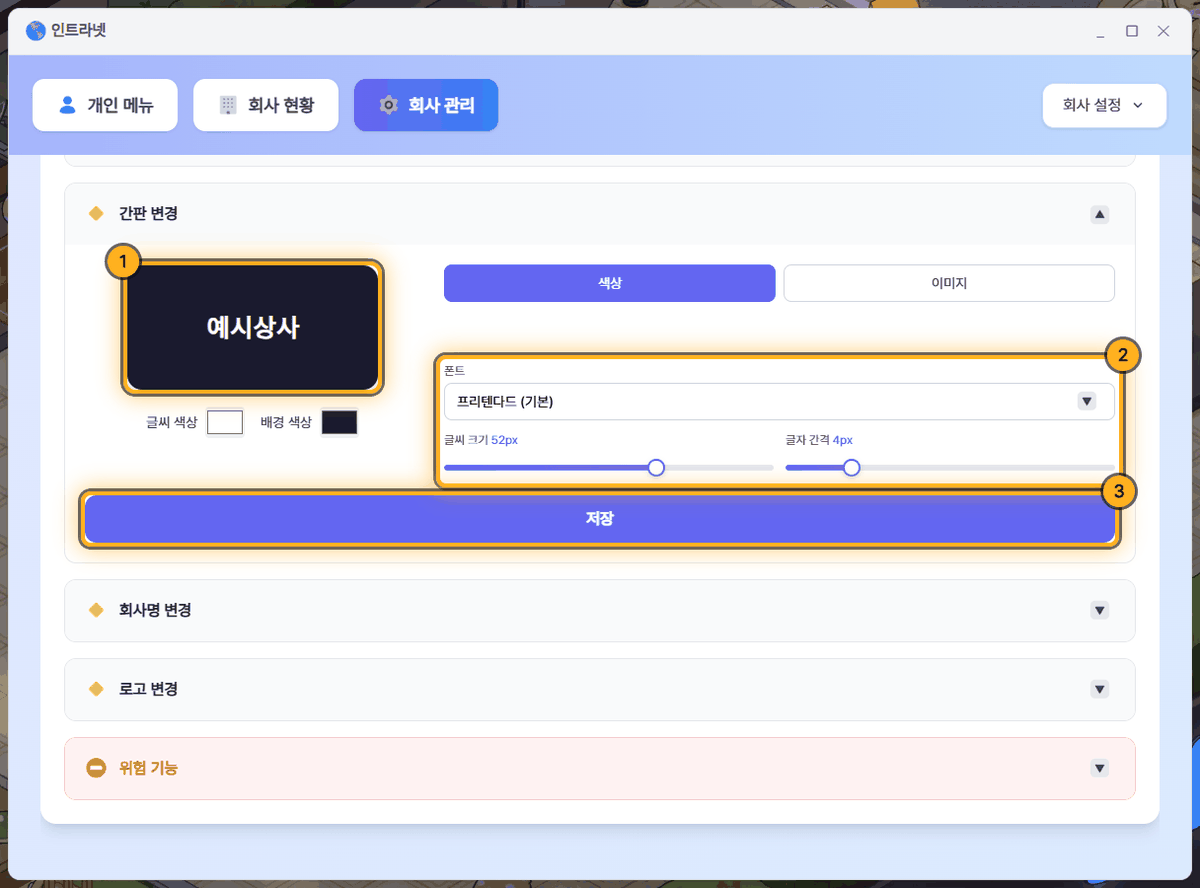Open the 프리텐다드 (기본) font dropdown
Viewport: 1200px width, 888px height.
coord(779,401)
